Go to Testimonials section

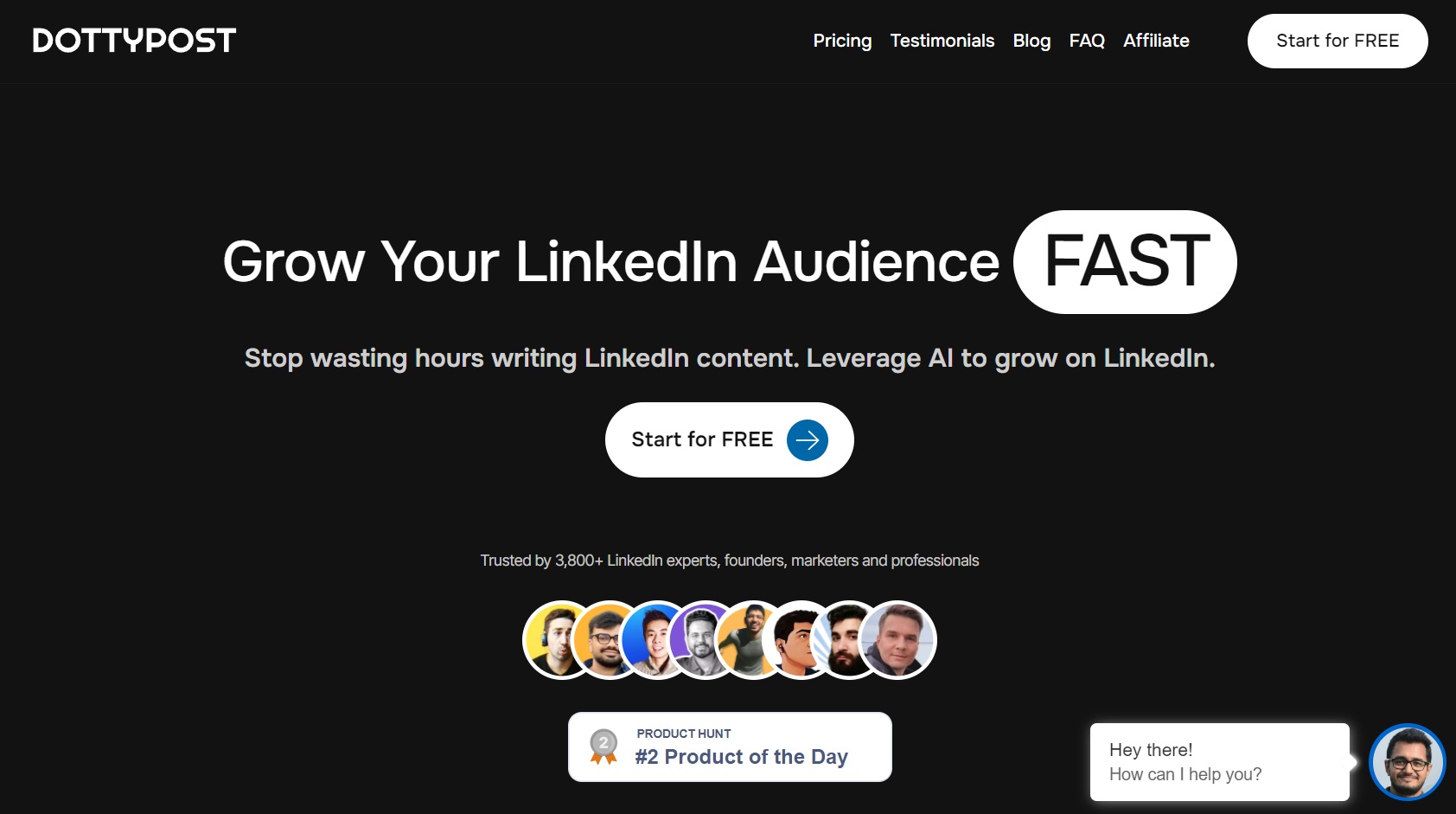942,41
